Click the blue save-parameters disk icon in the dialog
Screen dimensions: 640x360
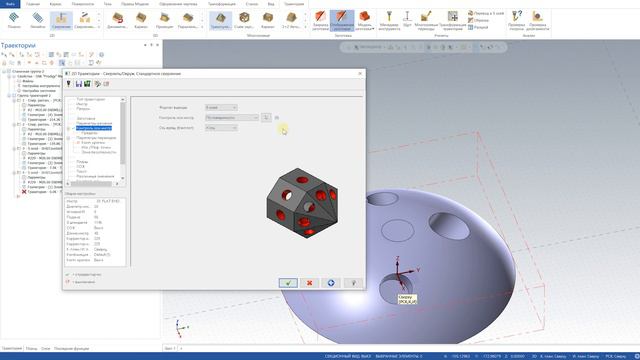[78, 84]
